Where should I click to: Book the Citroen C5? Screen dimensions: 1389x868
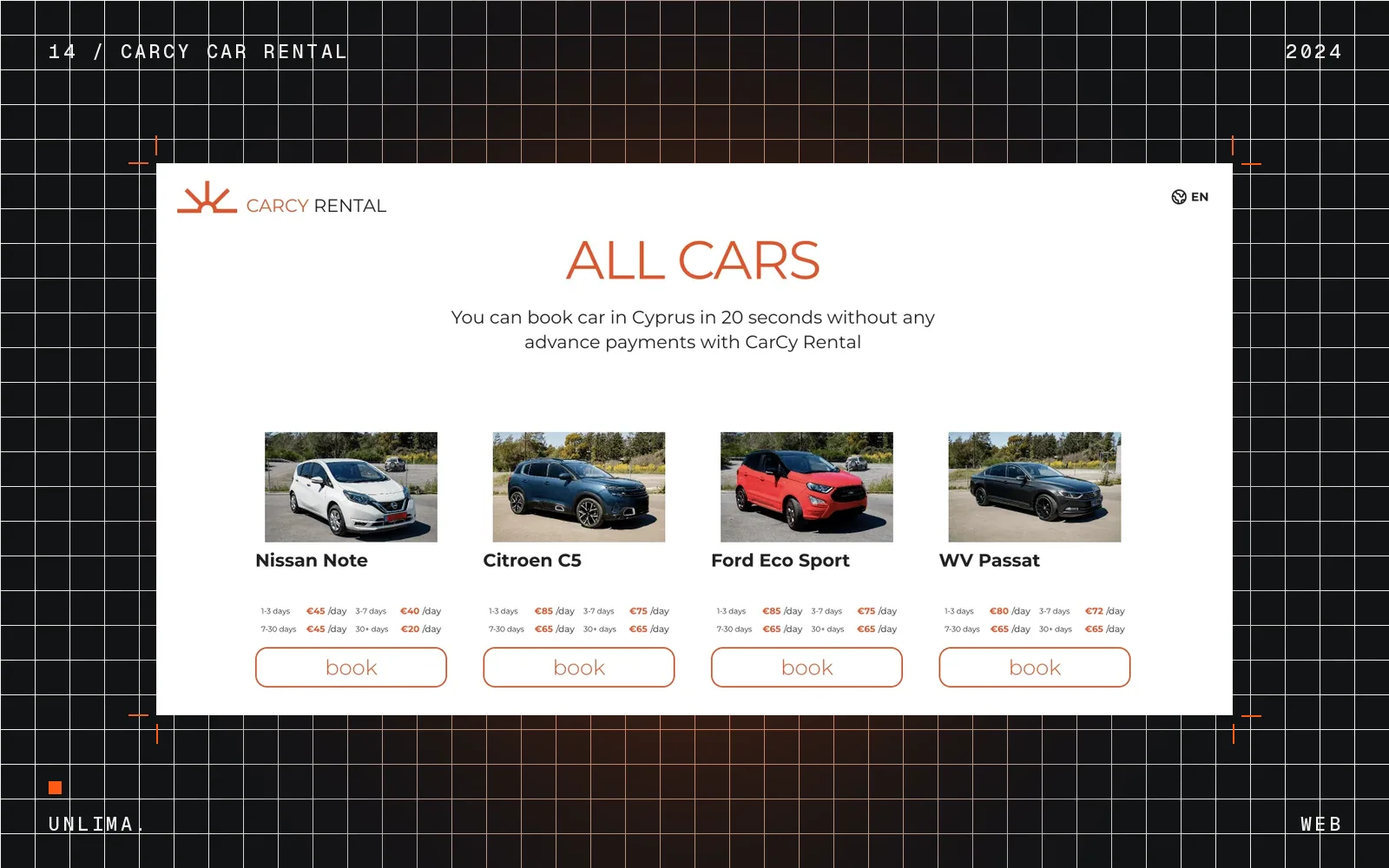[579, 667]
